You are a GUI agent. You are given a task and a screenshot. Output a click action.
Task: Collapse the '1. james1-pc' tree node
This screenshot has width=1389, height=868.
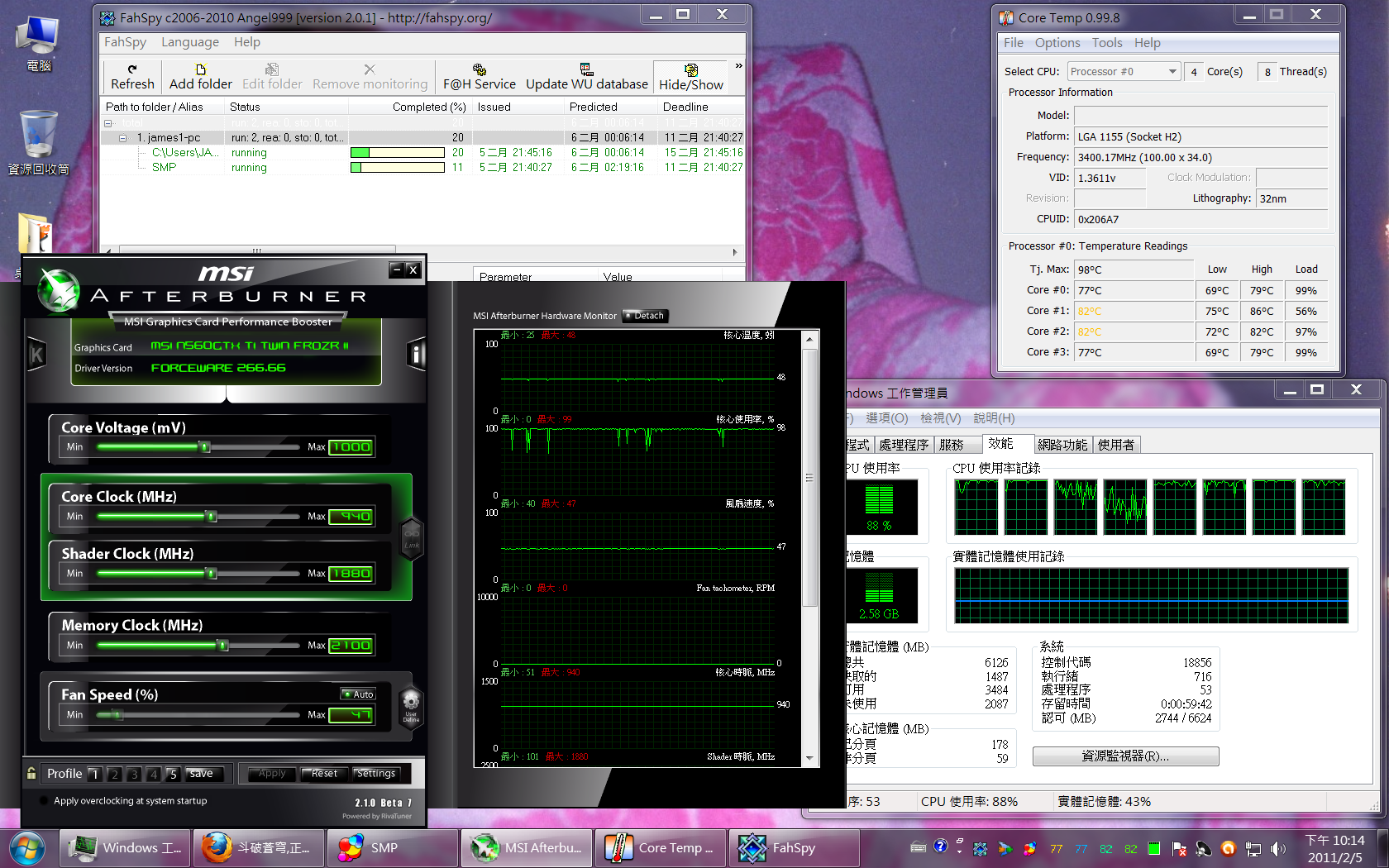point(122,137)
